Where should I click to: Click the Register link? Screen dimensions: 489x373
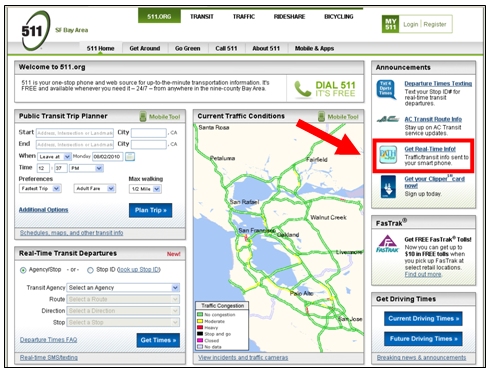coord(435,24)
